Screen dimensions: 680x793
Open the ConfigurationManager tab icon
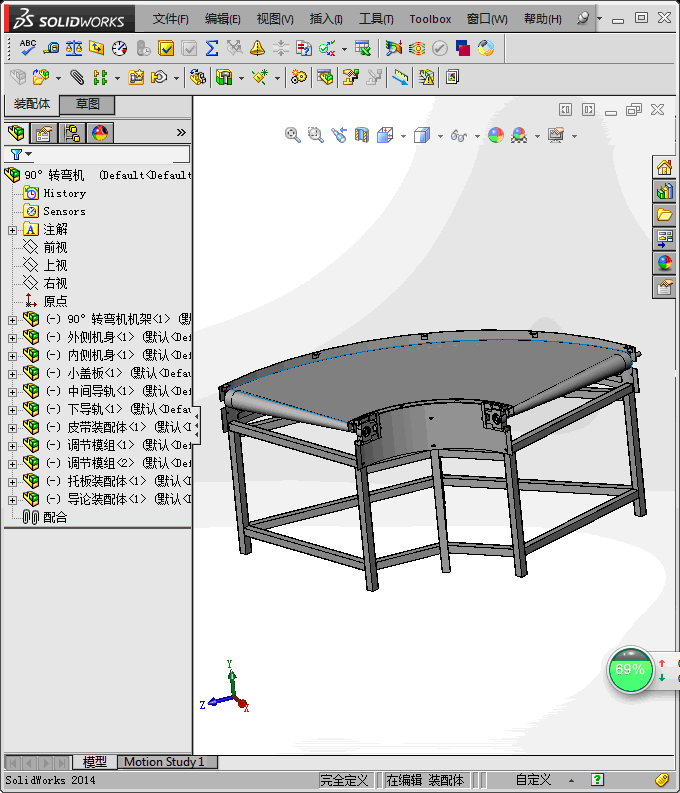click(72, 133)
